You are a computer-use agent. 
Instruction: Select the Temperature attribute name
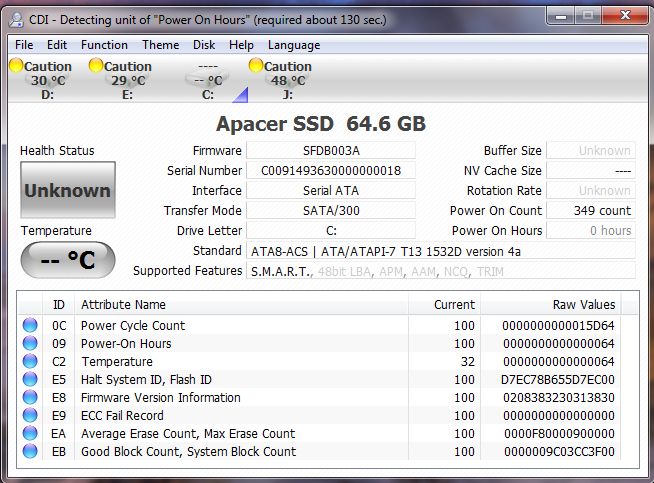click(117, 362)
